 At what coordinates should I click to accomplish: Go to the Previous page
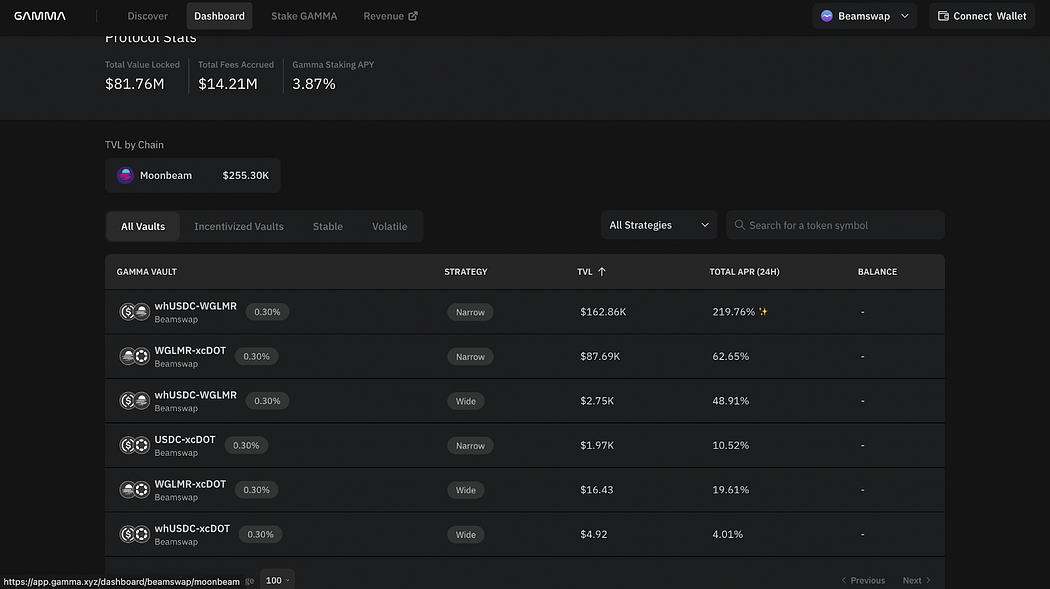click(x=863, y=580)
